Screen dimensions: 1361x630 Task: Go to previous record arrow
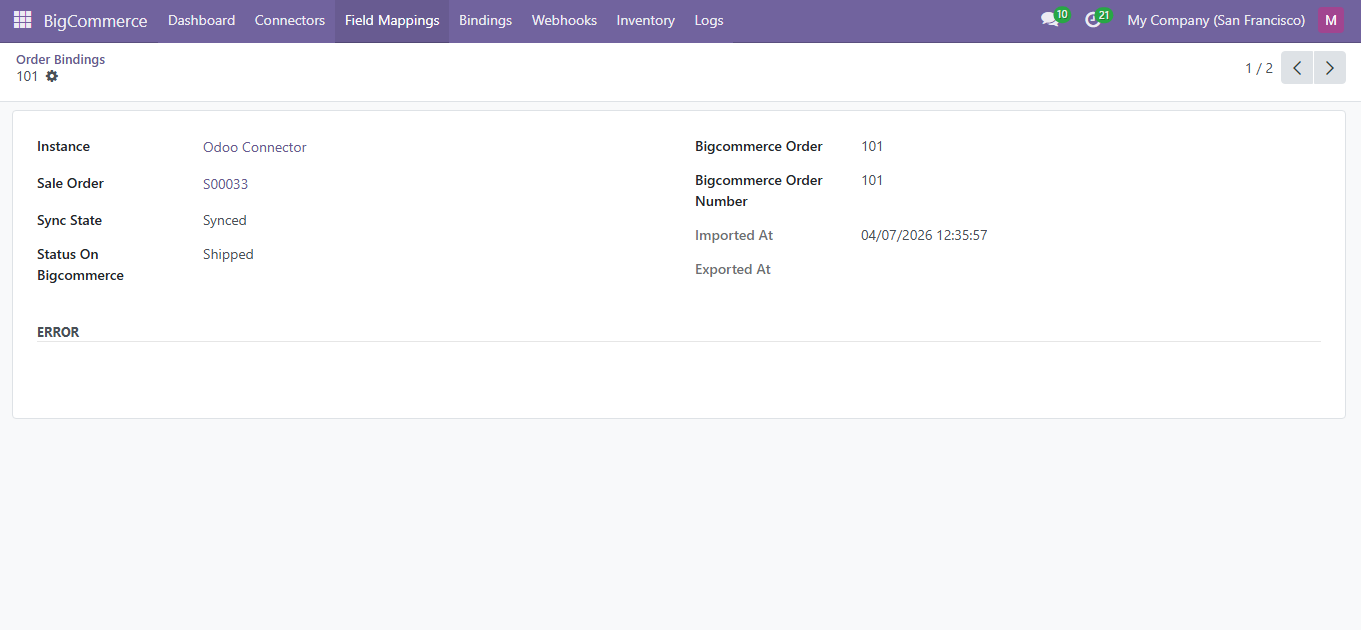pyautogui.click(x=1297, y=68)
